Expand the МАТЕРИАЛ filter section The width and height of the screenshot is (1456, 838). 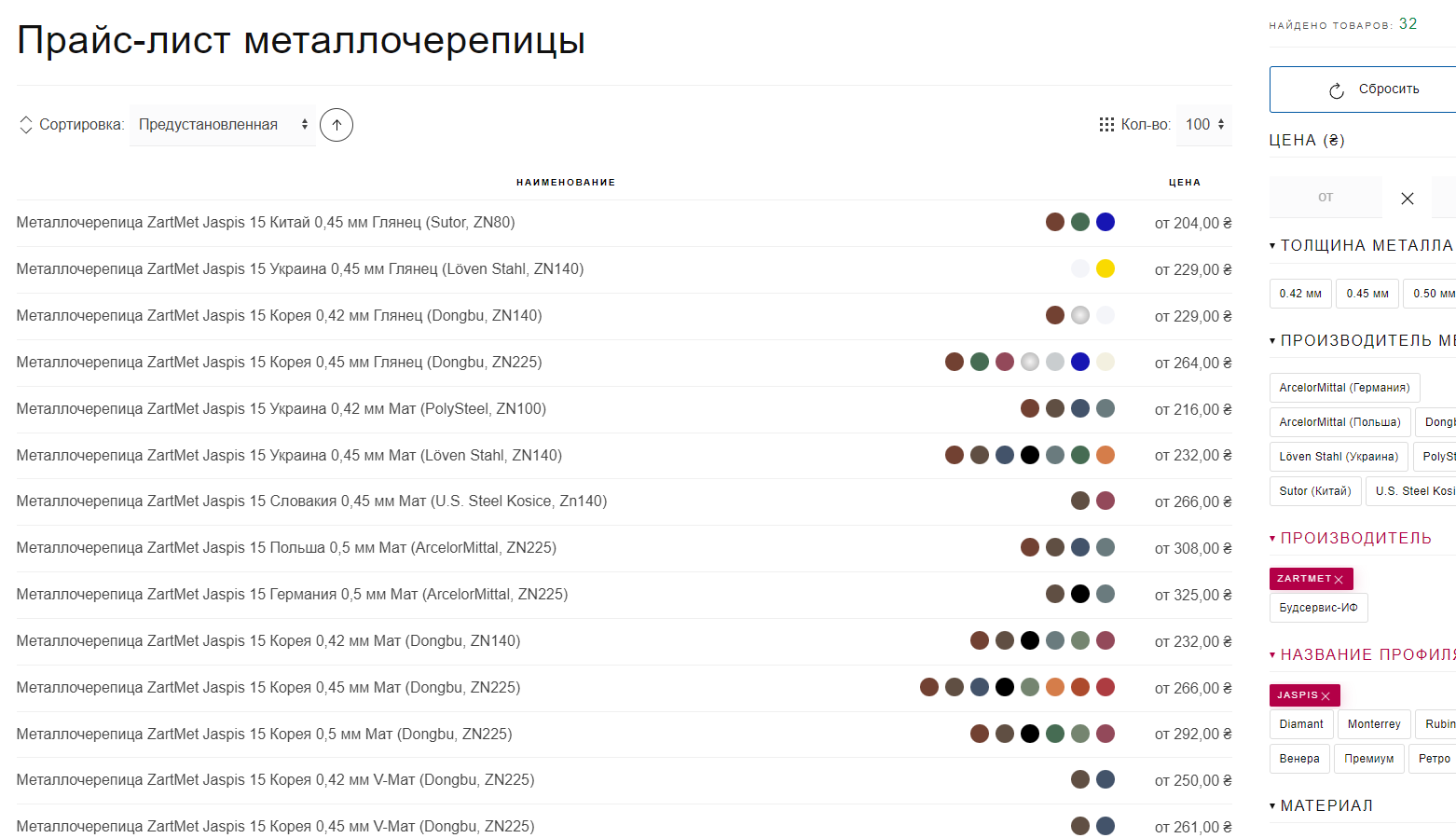[x=1321, y=805]
